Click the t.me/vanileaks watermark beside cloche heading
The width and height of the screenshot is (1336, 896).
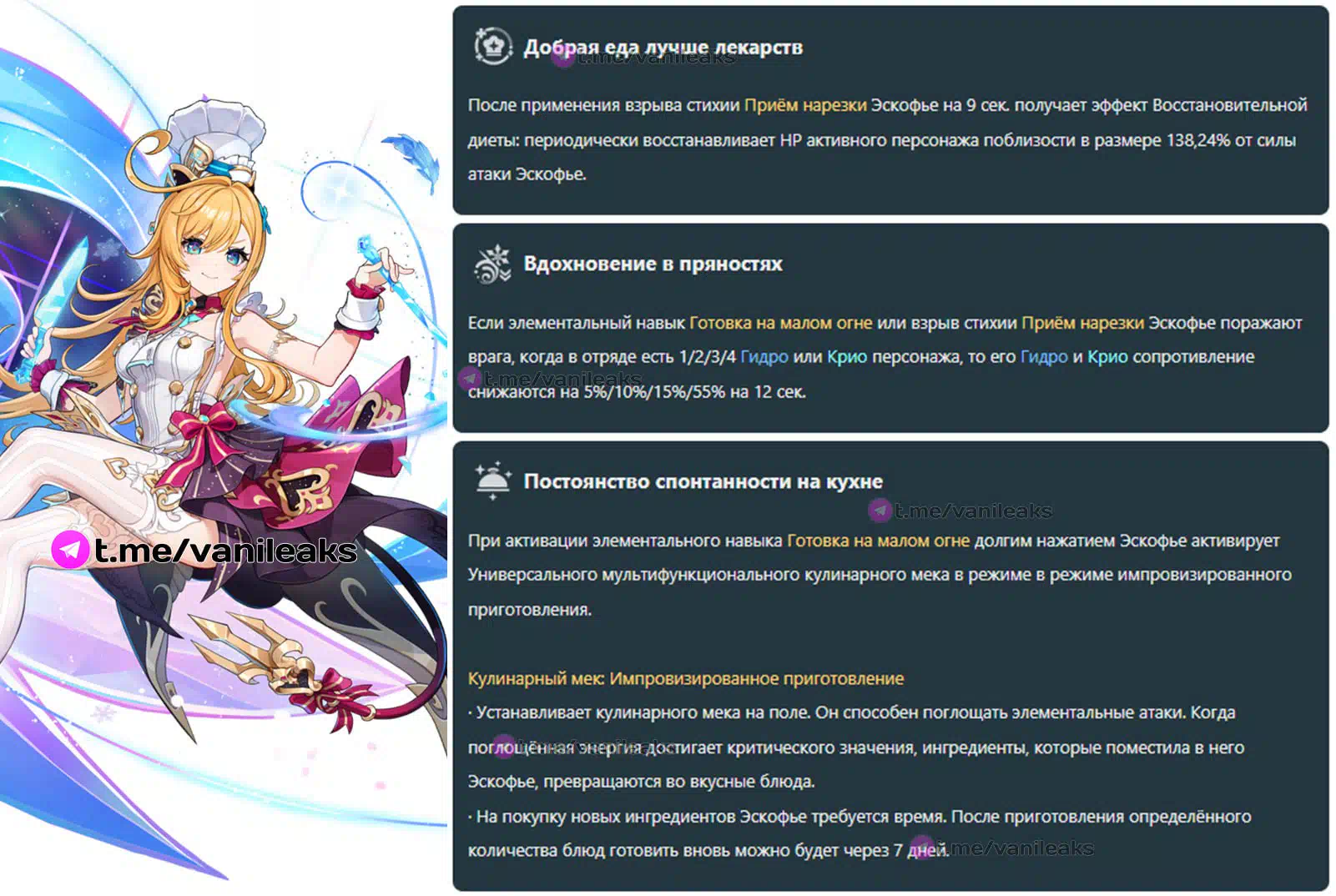coord(972,511)
